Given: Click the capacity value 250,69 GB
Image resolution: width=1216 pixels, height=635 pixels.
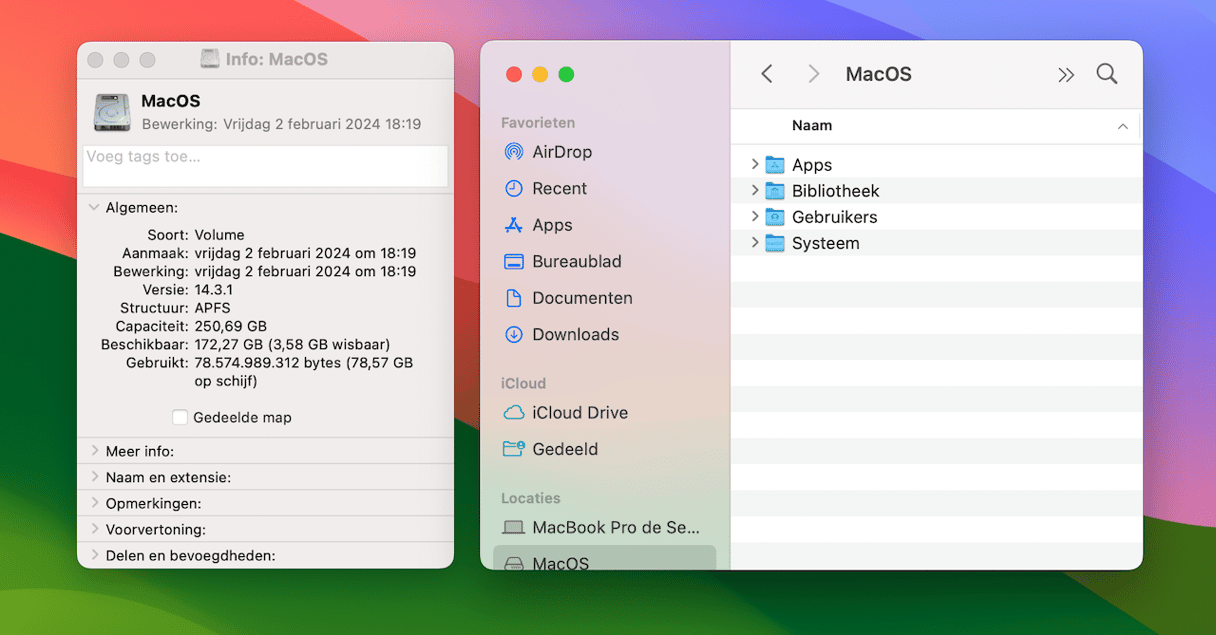Looking at the screenshot, I should pos(231,326).
